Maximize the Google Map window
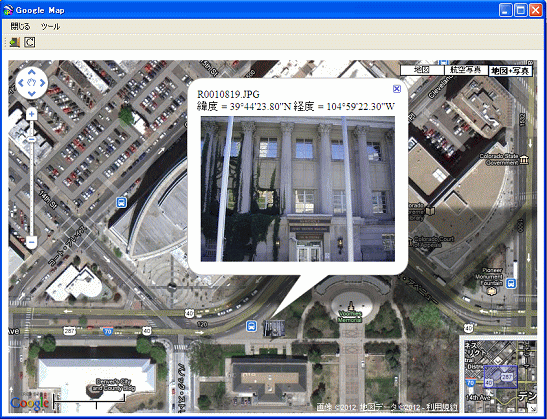Screen dimensions: 547x419 tap(521, 10)
